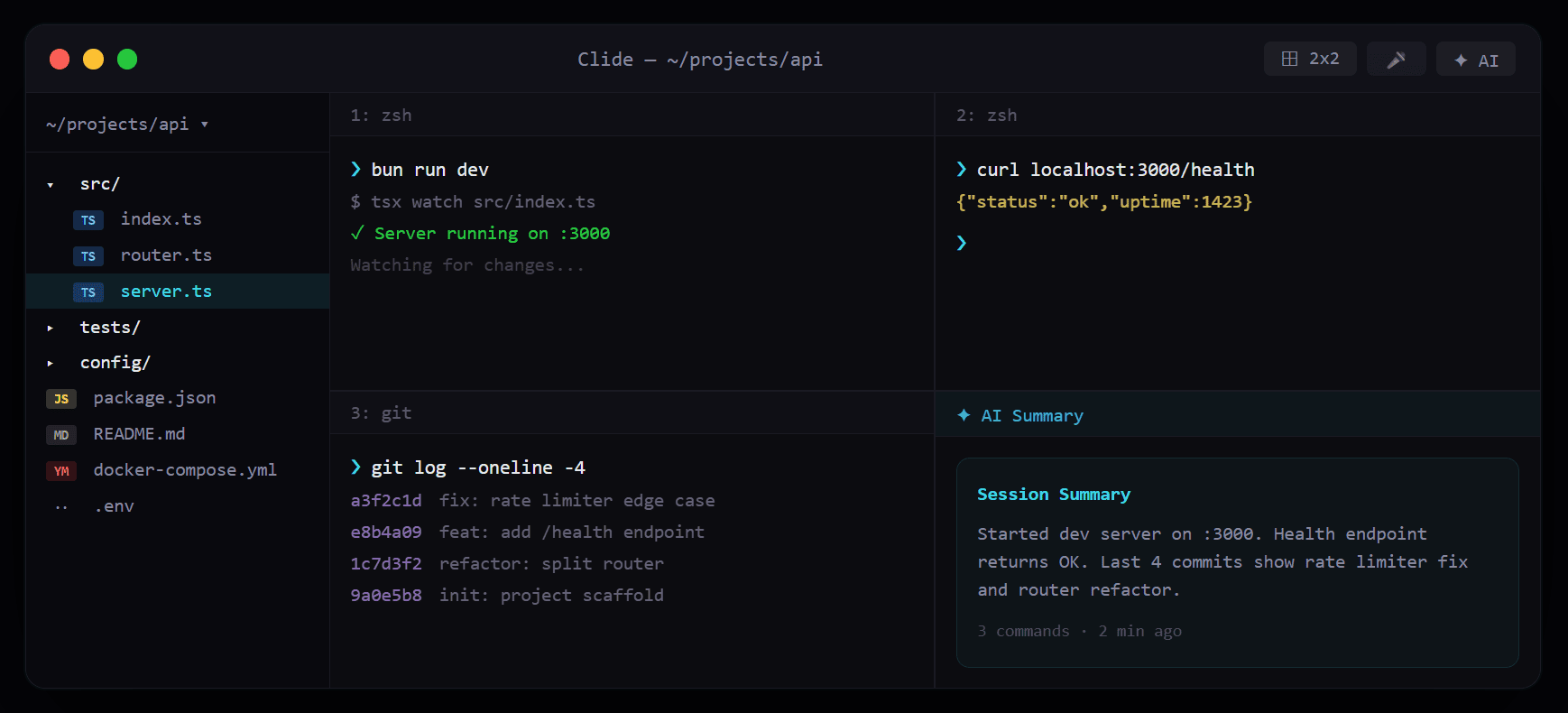Click commit hash 9a0e5b8
This screenshot has width=1568, height=713.
(x=386, y=595)
